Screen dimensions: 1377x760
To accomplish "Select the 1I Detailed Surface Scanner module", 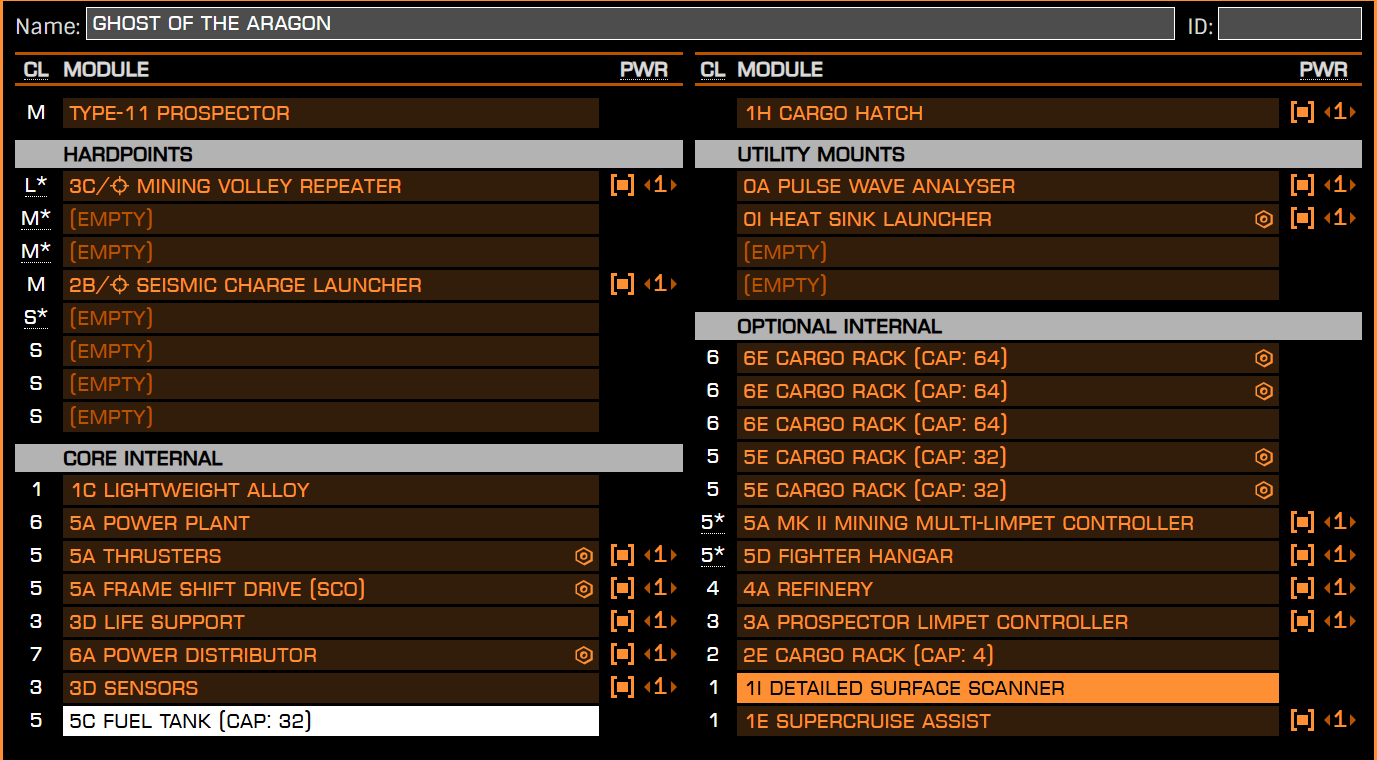I will (x=1007, y=688).
